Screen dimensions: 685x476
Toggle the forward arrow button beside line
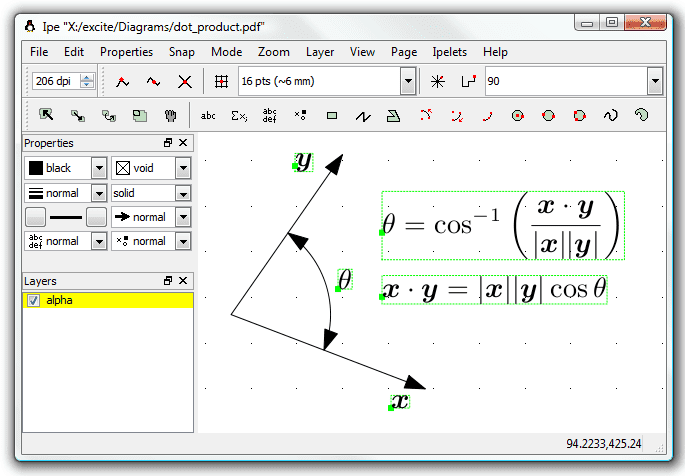(96, 217)
